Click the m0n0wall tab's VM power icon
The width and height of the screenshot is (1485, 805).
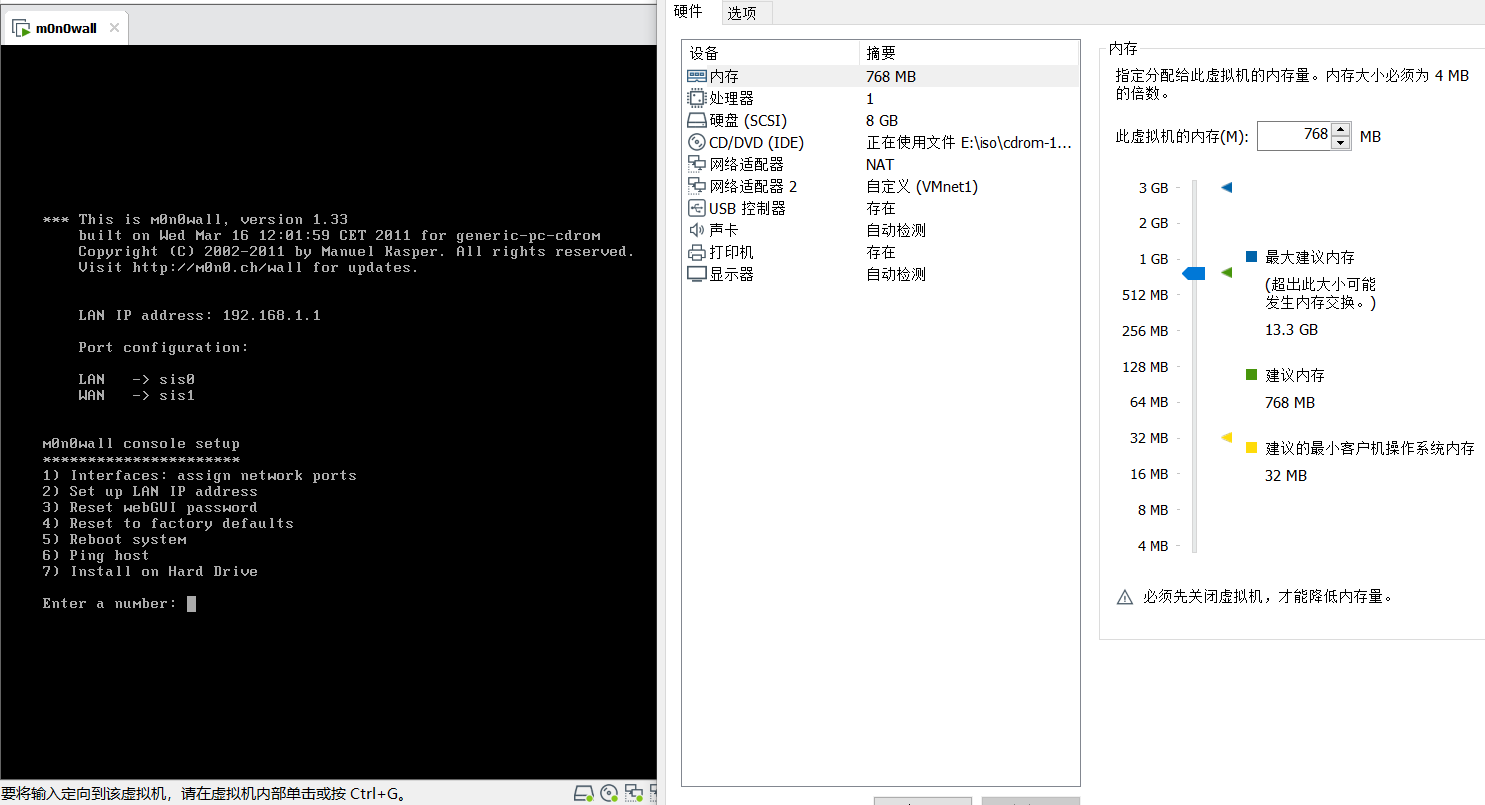click(21, 28)
